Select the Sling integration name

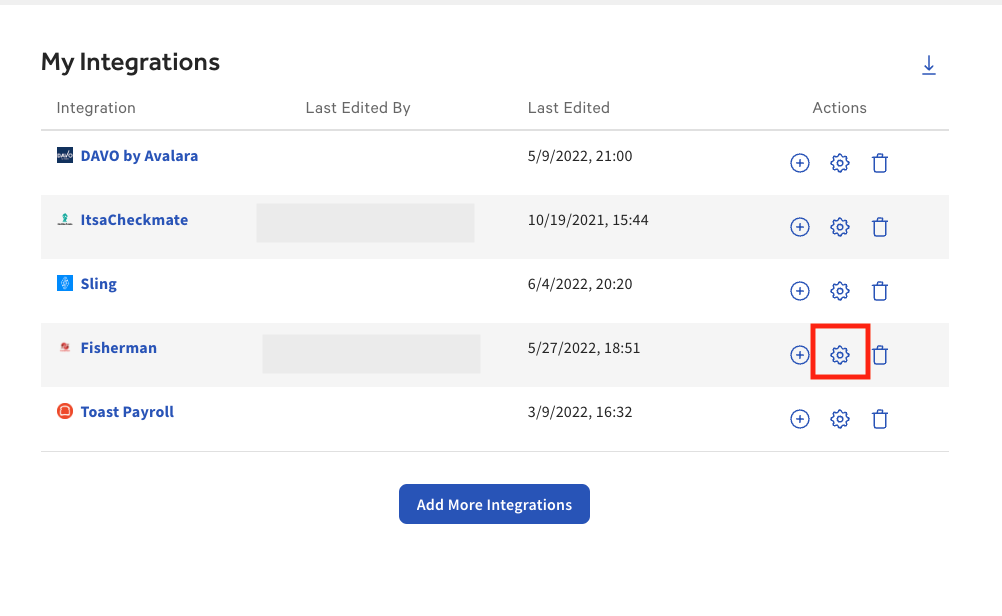pos(98,284)
